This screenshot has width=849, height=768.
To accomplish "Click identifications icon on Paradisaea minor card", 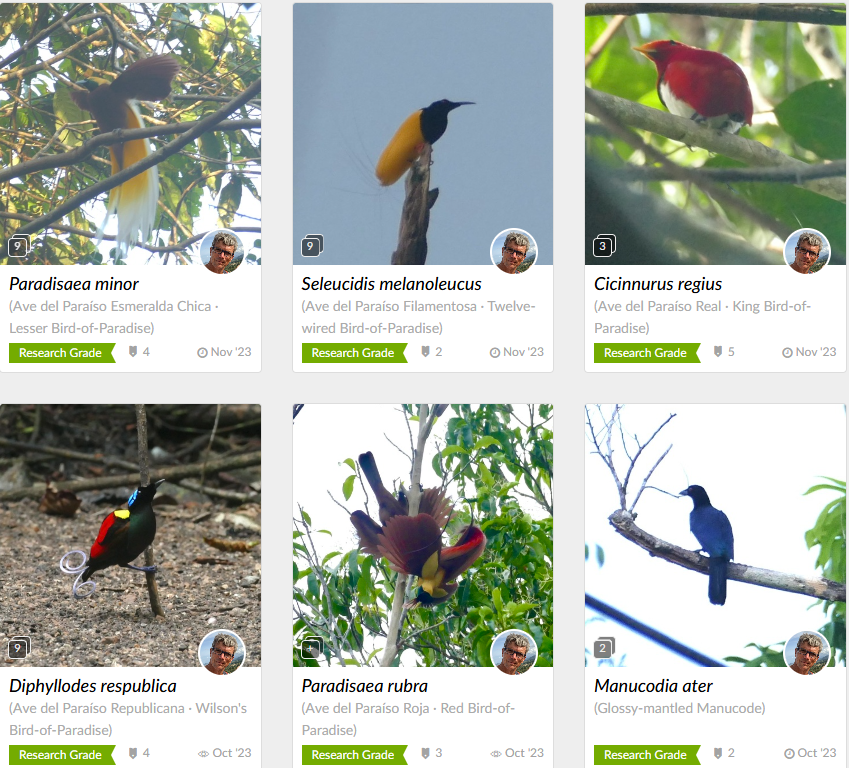I will pyautogui.click(x=133, y=352).
